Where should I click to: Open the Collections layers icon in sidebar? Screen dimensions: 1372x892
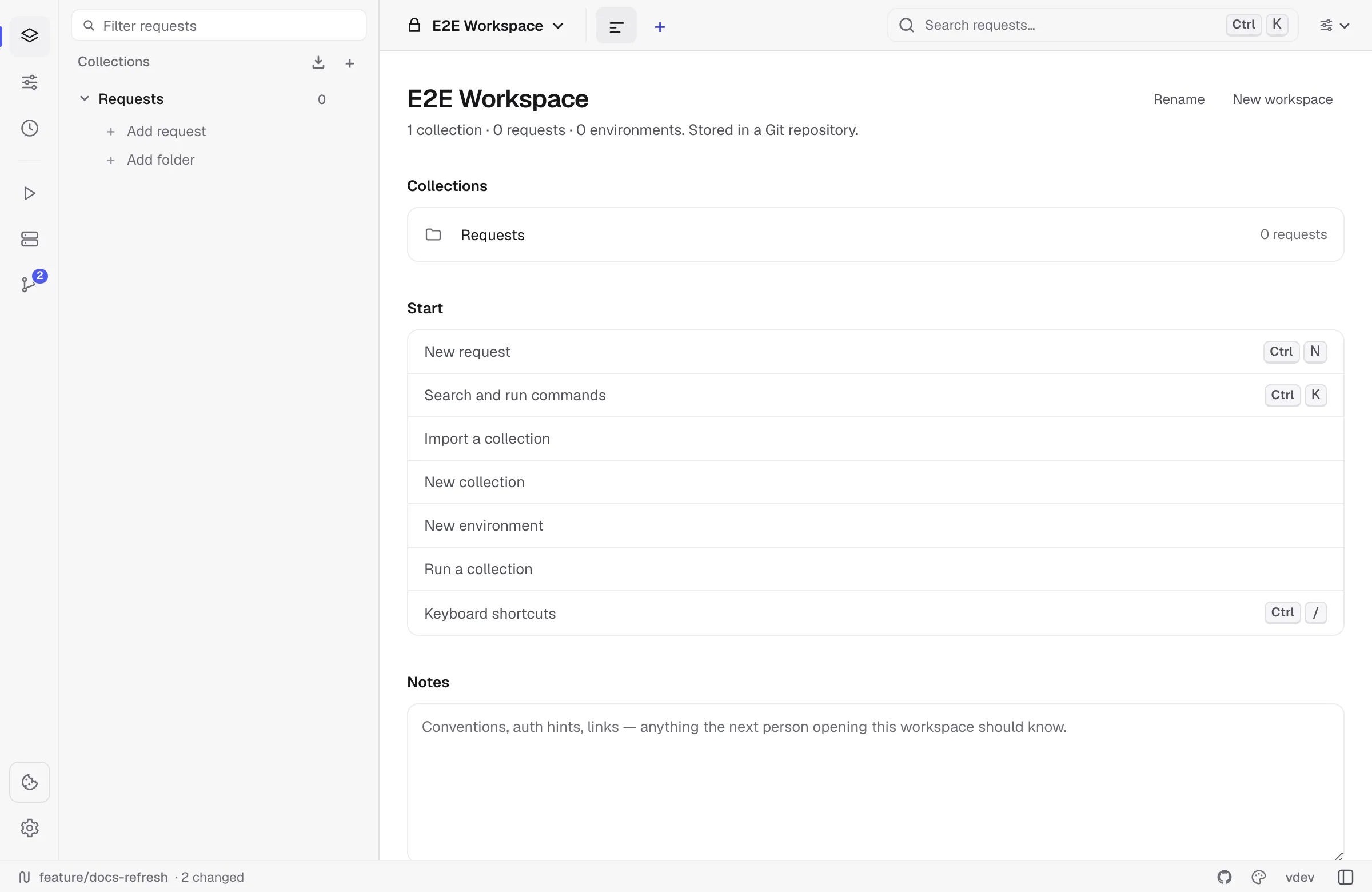point(29,36)
